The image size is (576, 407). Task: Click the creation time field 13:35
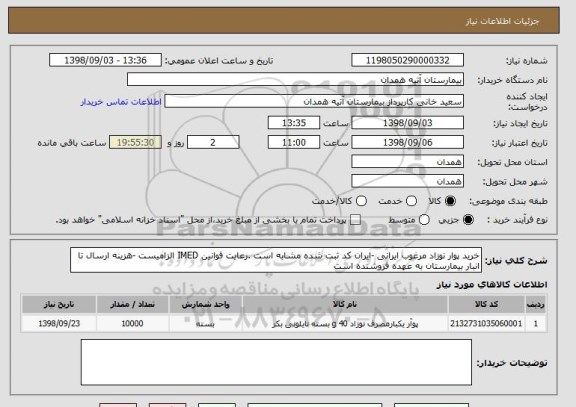click(x=294, y=123)
